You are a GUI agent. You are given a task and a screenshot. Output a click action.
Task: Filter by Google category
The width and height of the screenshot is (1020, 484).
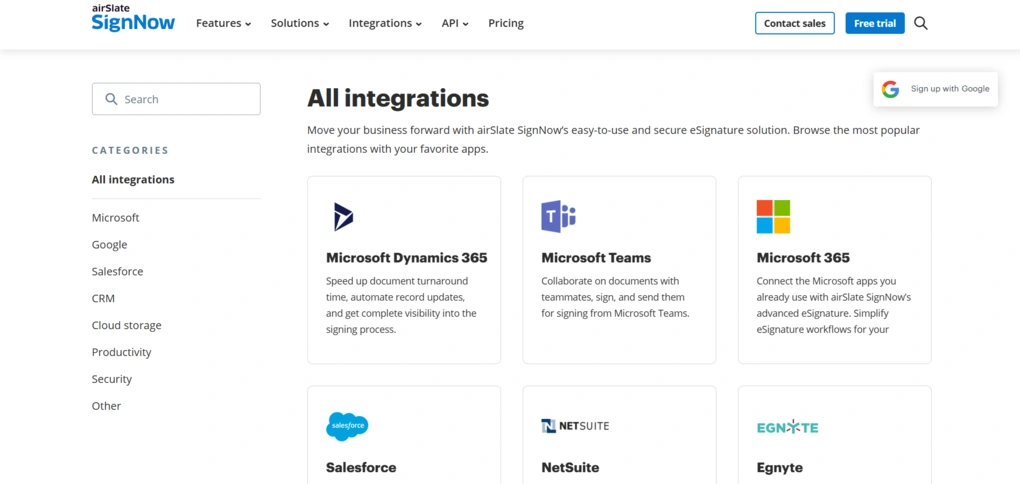pyautogui.click(x=109, y=245)
